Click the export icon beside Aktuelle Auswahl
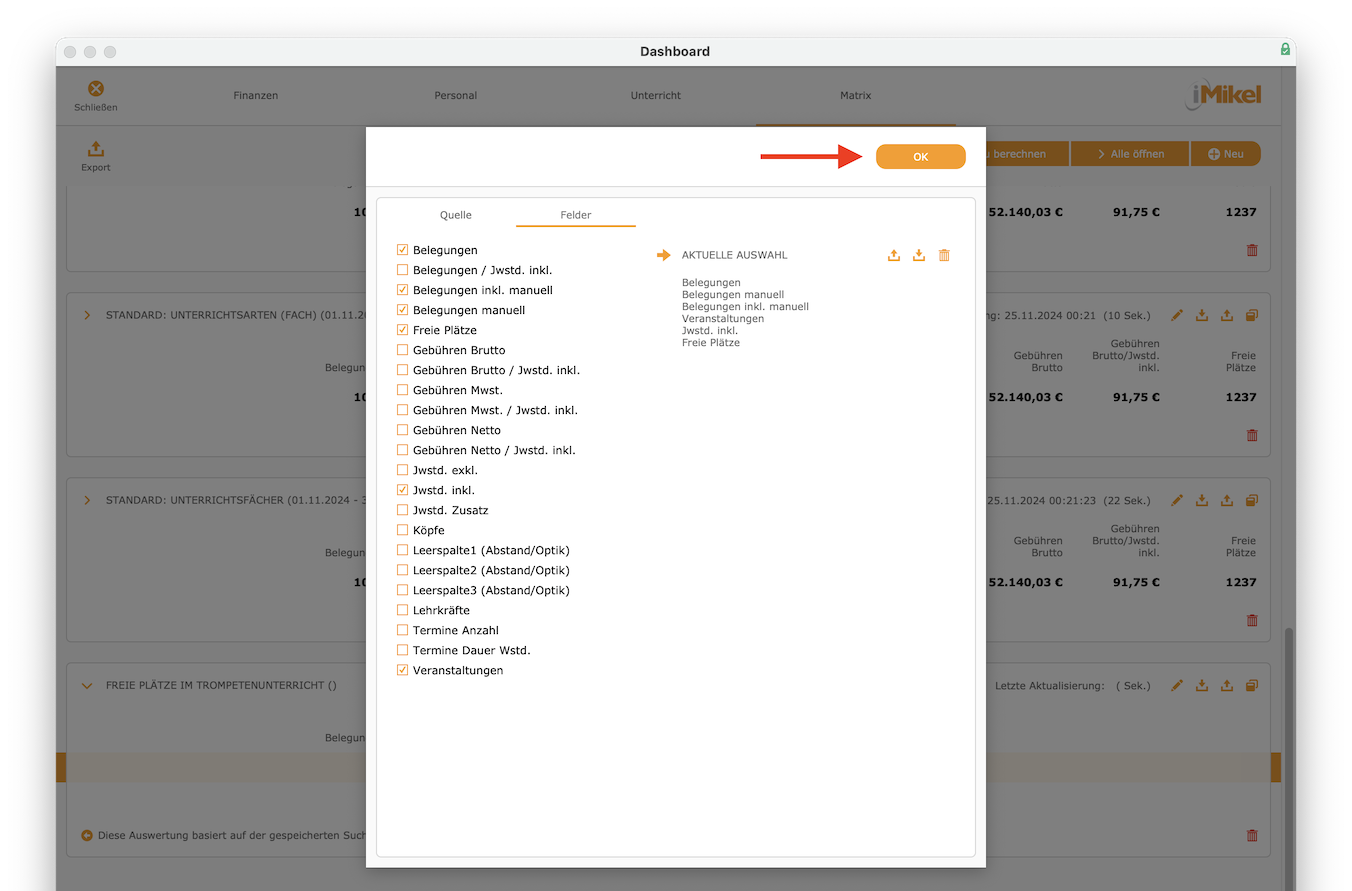Image resolution: width=1352 pixels, height=891 pixels. pos(894,255)
